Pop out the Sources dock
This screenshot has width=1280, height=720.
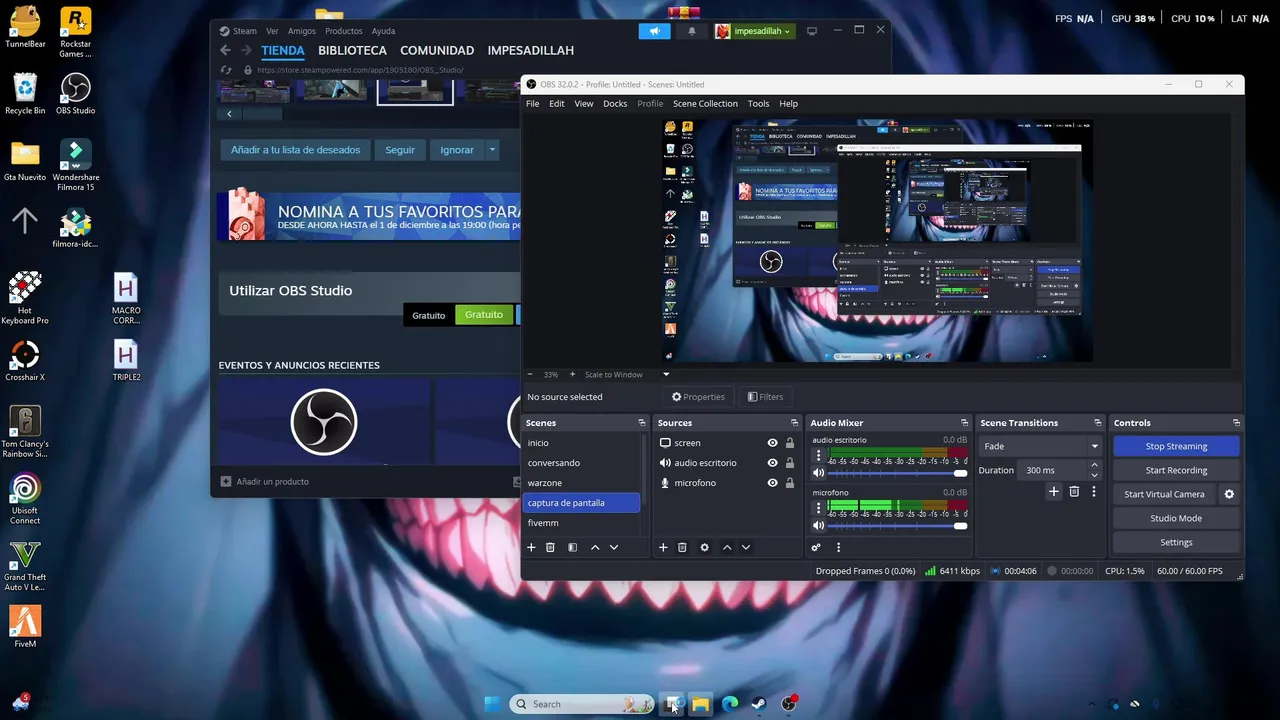(794, 423)
